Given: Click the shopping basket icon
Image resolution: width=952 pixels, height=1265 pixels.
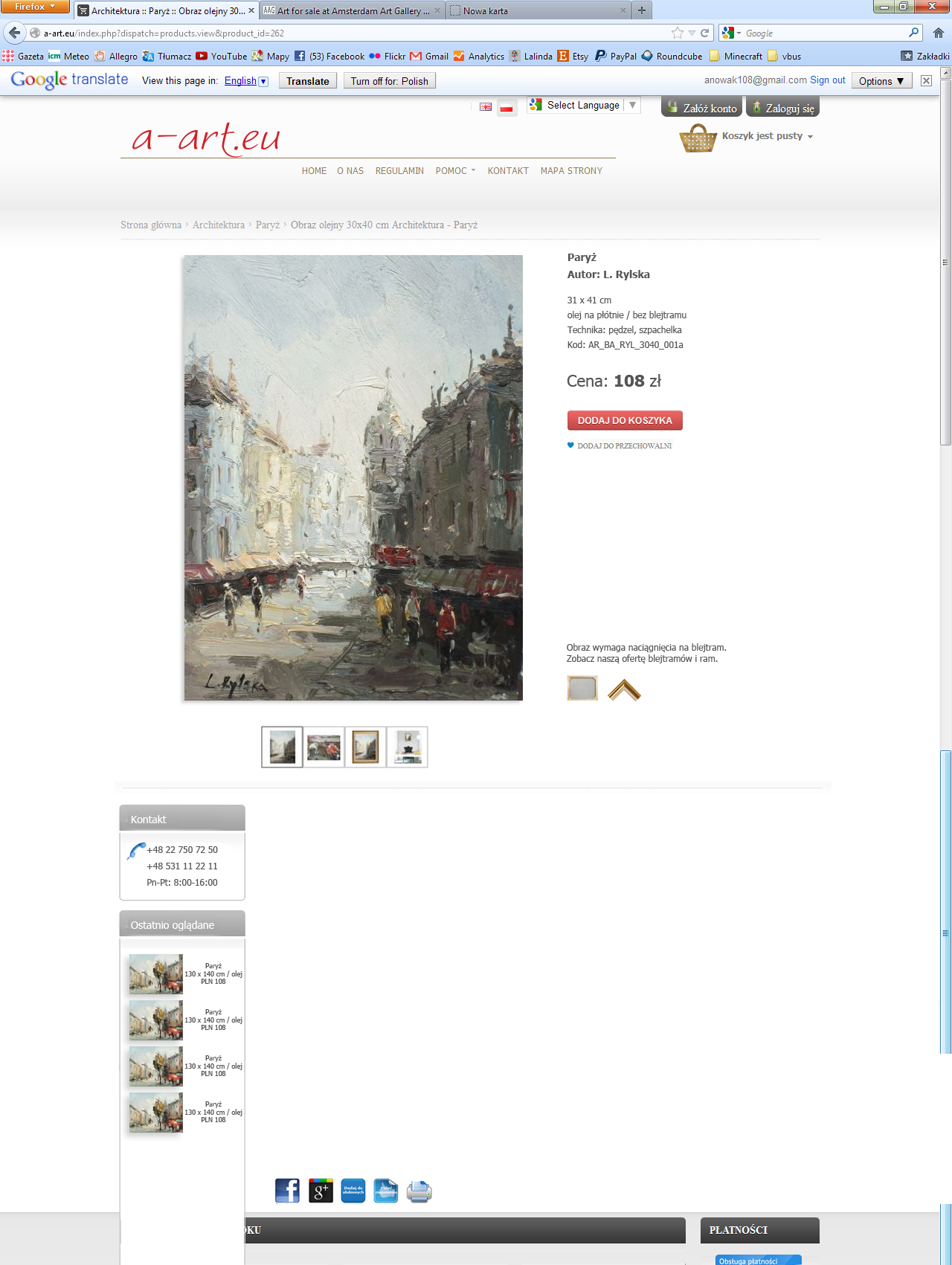Looking at the screenshot, I should point(698,138).
